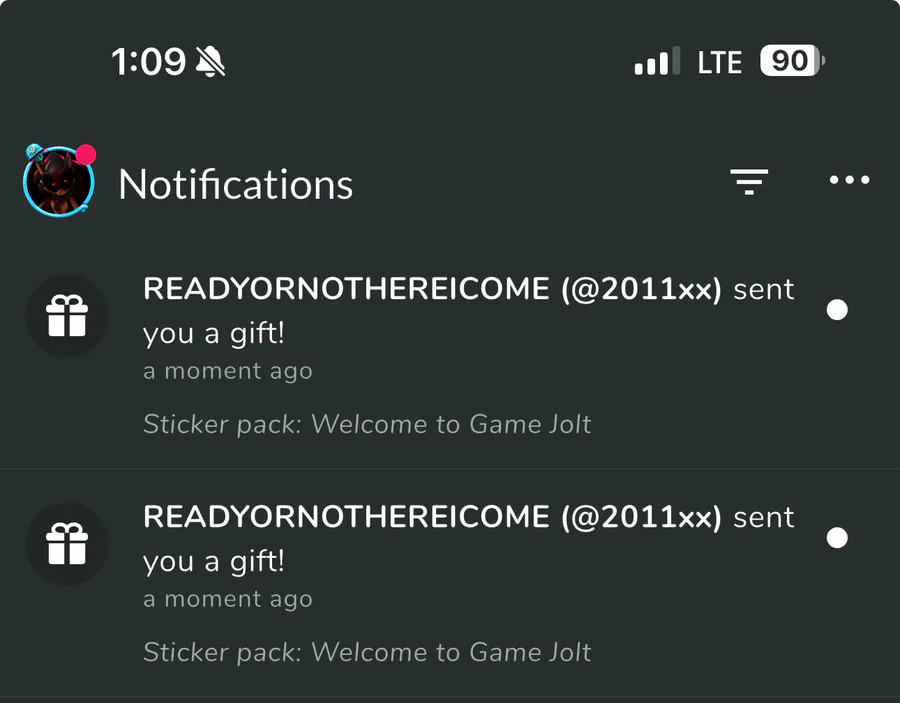The width and height of the screenshot is (900, 703).
Task: Tap the battery indicator showing 90
Action: pos(793,60)
